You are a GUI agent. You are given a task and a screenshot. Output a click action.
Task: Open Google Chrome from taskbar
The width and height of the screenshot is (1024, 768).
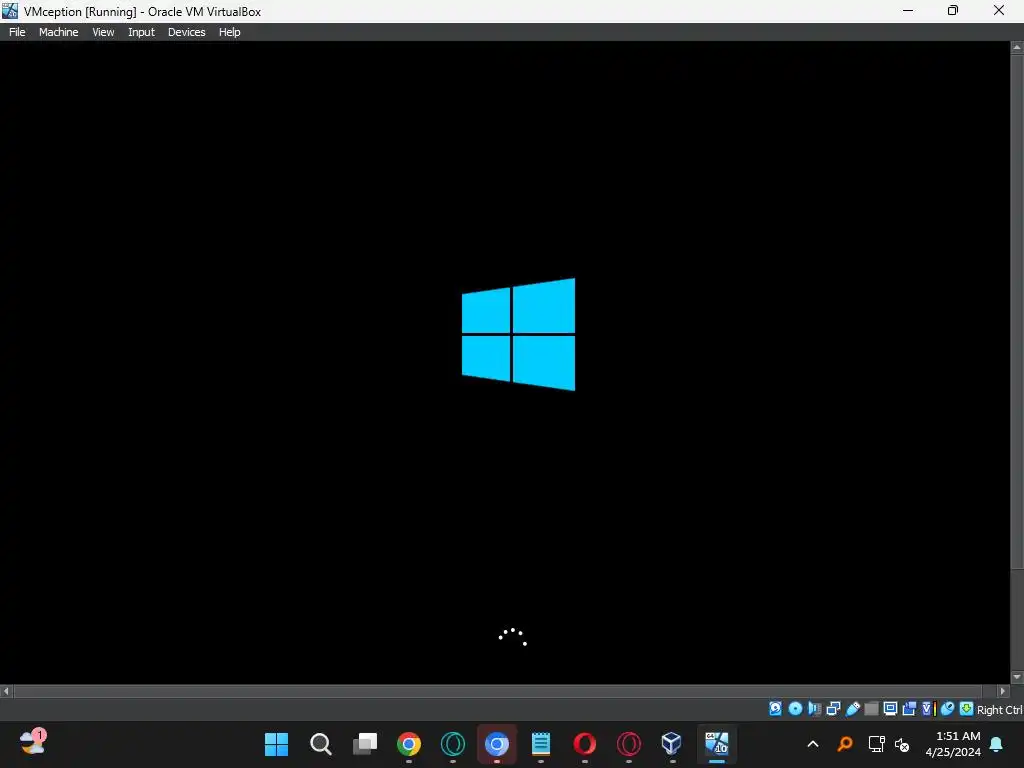pos(409,744)
